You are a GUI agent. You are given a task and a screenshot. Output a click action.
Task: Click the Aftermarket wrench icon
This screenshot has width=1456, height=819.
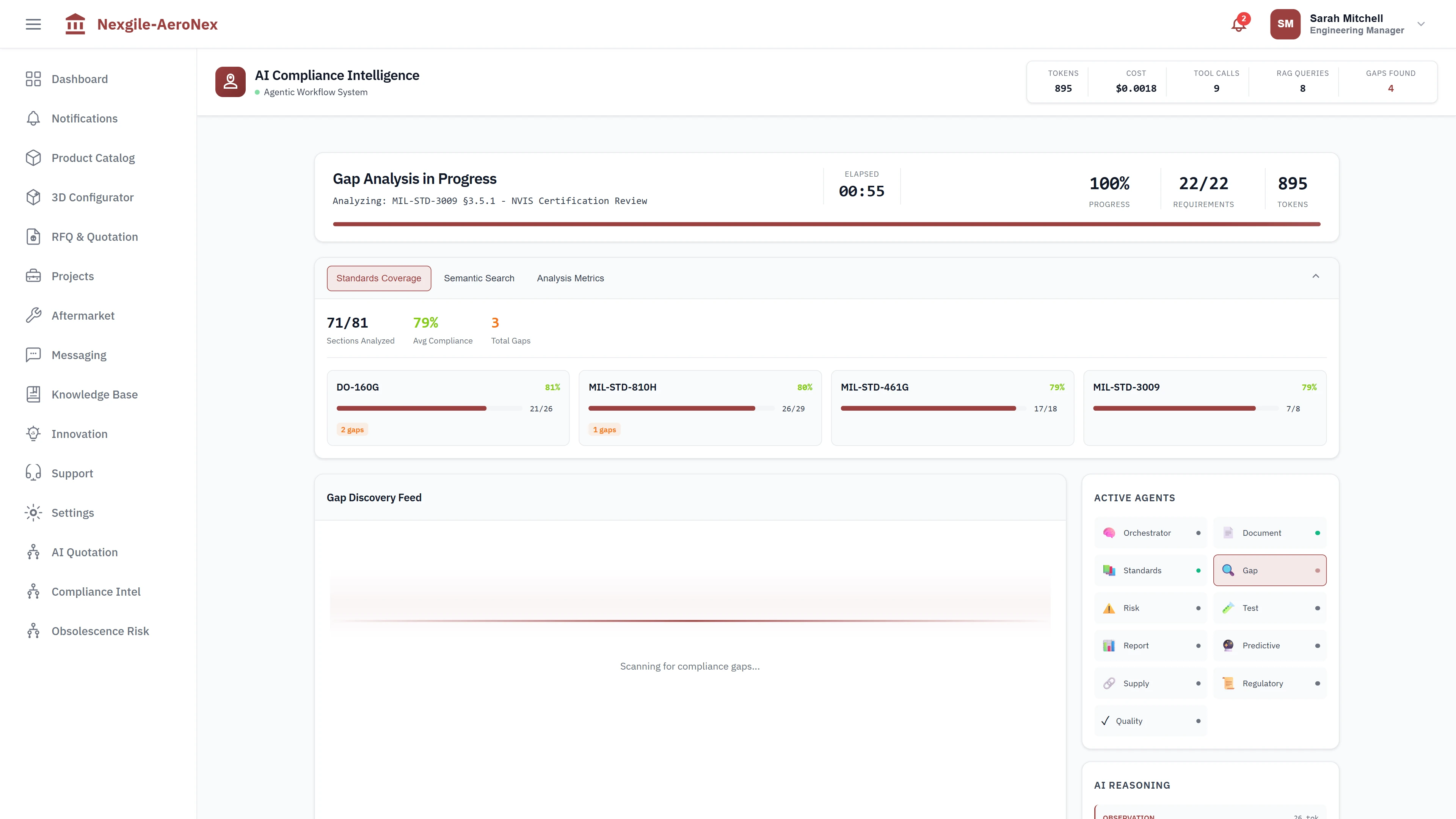coord(33,315)
